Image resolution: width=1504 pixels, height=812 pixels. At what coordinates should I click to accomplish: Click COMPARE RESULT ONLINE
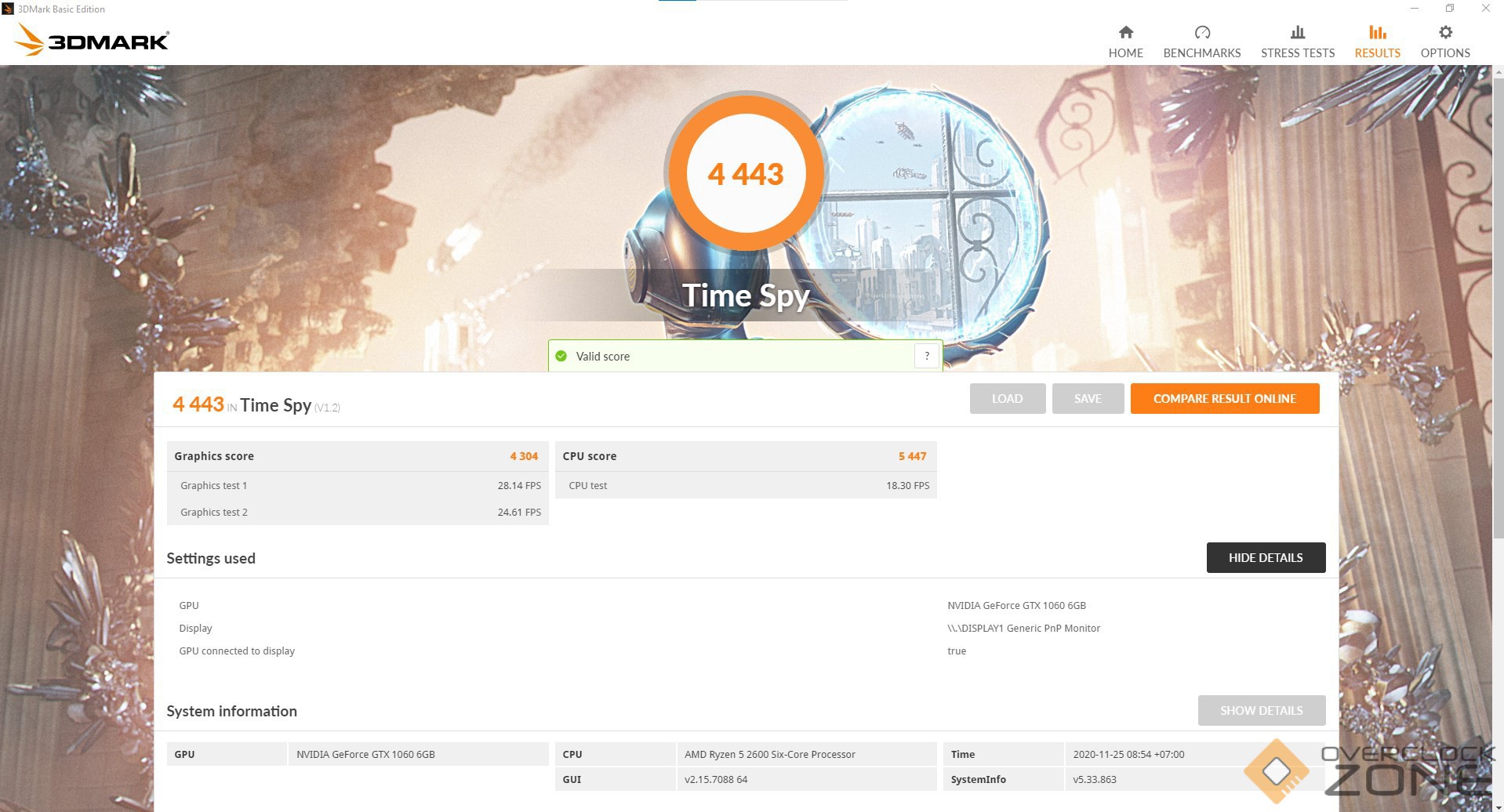(1224, 398)
